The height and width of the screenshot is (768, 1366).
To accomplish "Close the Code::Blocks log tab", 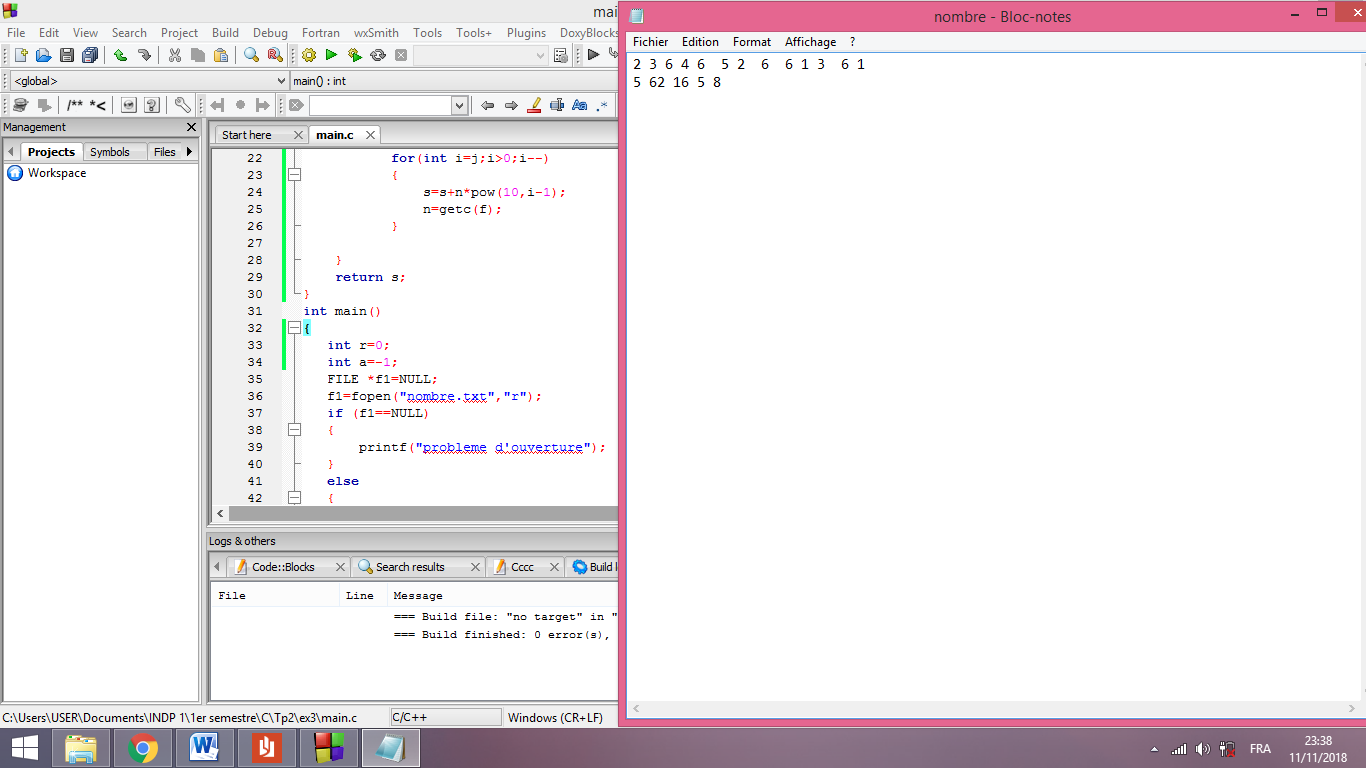I will pos(340,567).
